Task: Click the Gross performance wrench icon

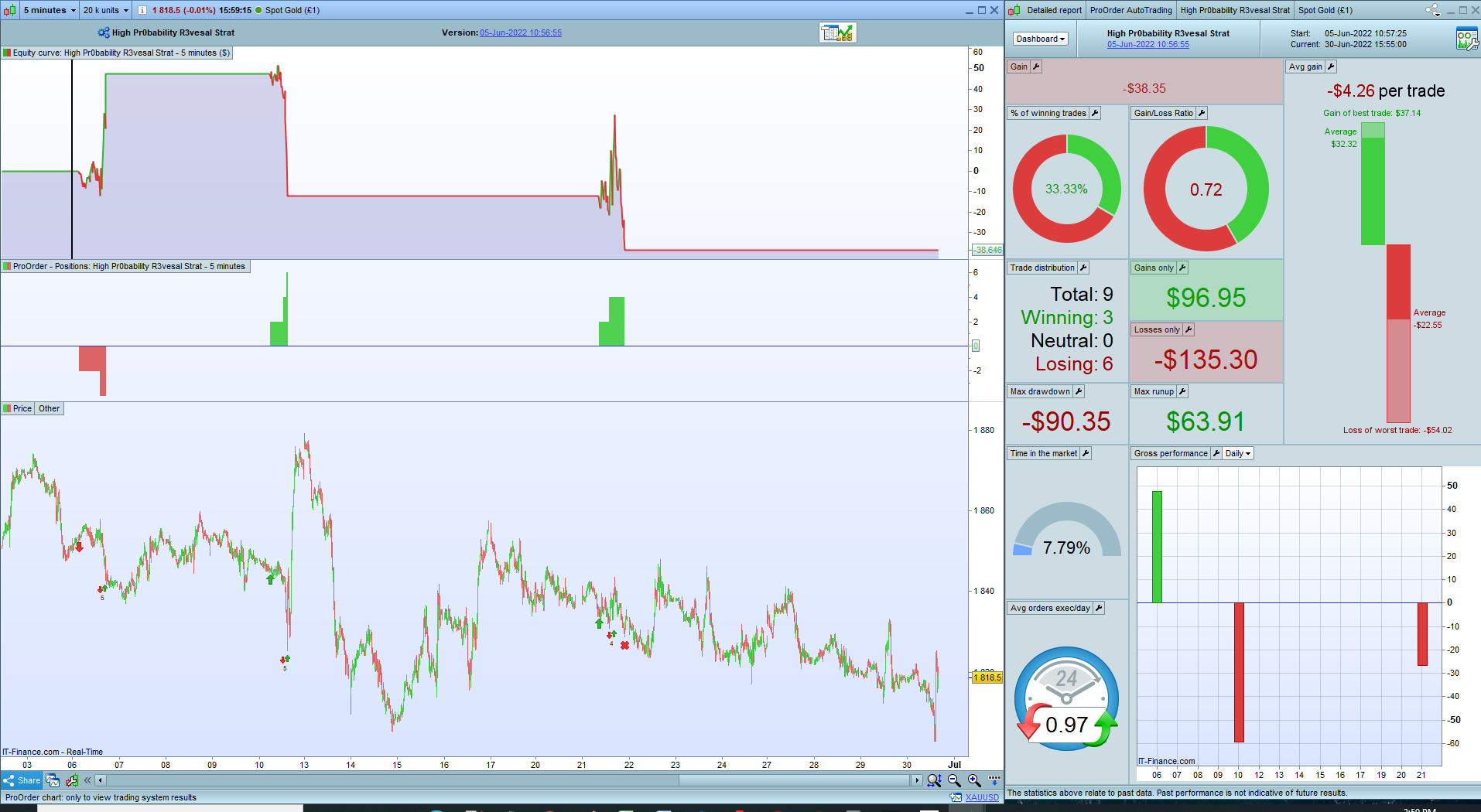Action: 1216,453
